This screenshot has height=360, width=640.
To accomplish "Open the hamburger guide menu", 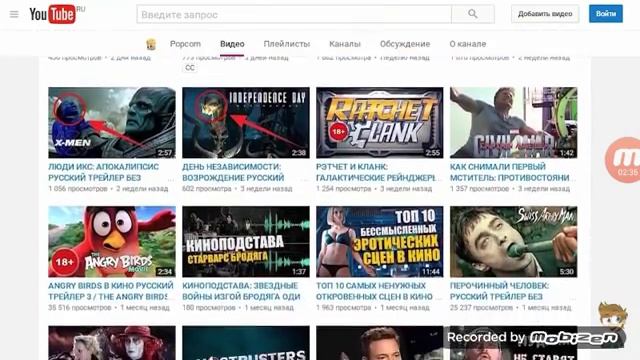I will point(14,14).
